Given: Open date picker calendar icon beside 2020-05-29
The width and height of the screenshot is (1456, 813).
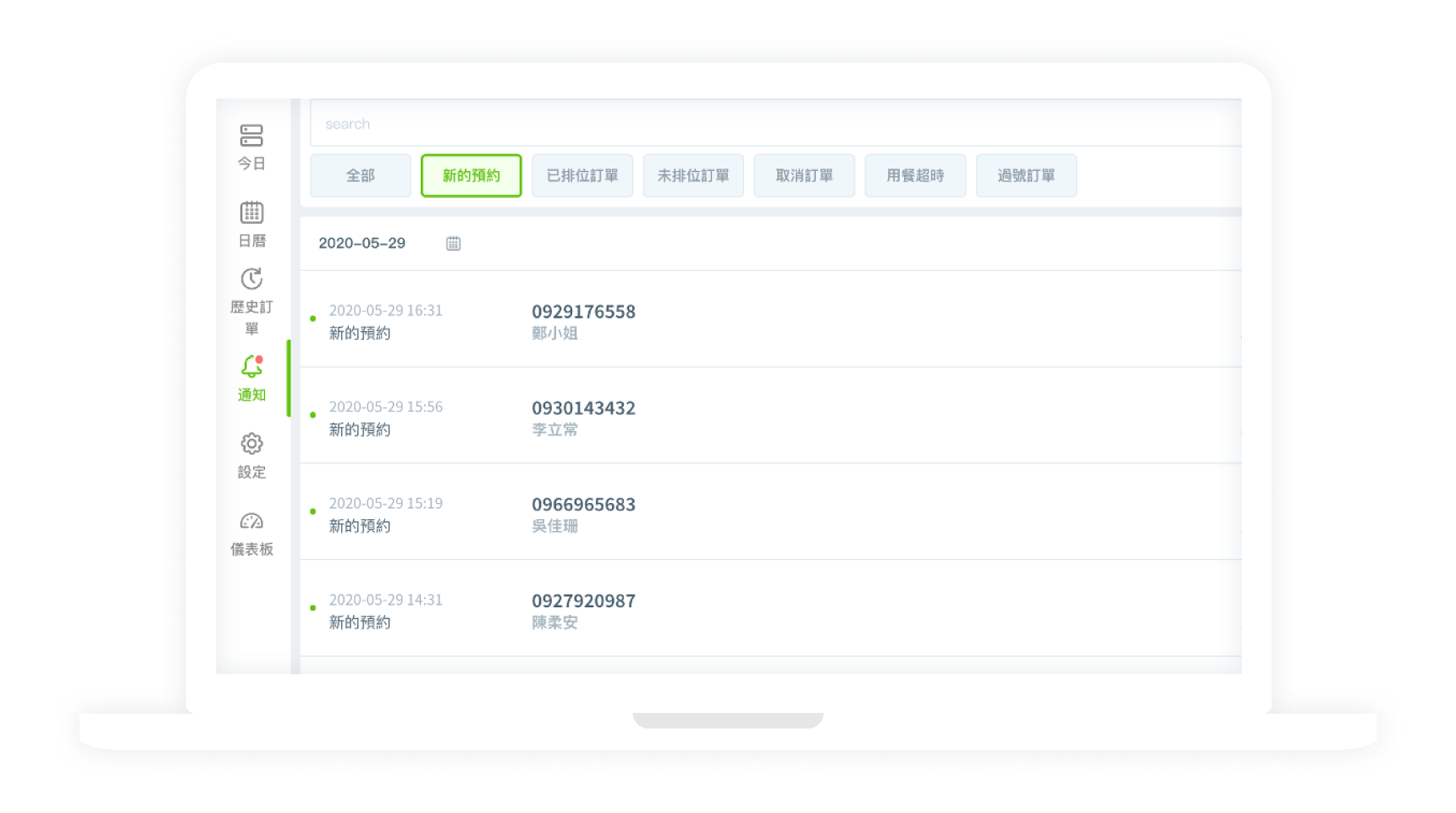Looking at the screenshot, I should tap(453, 244).
